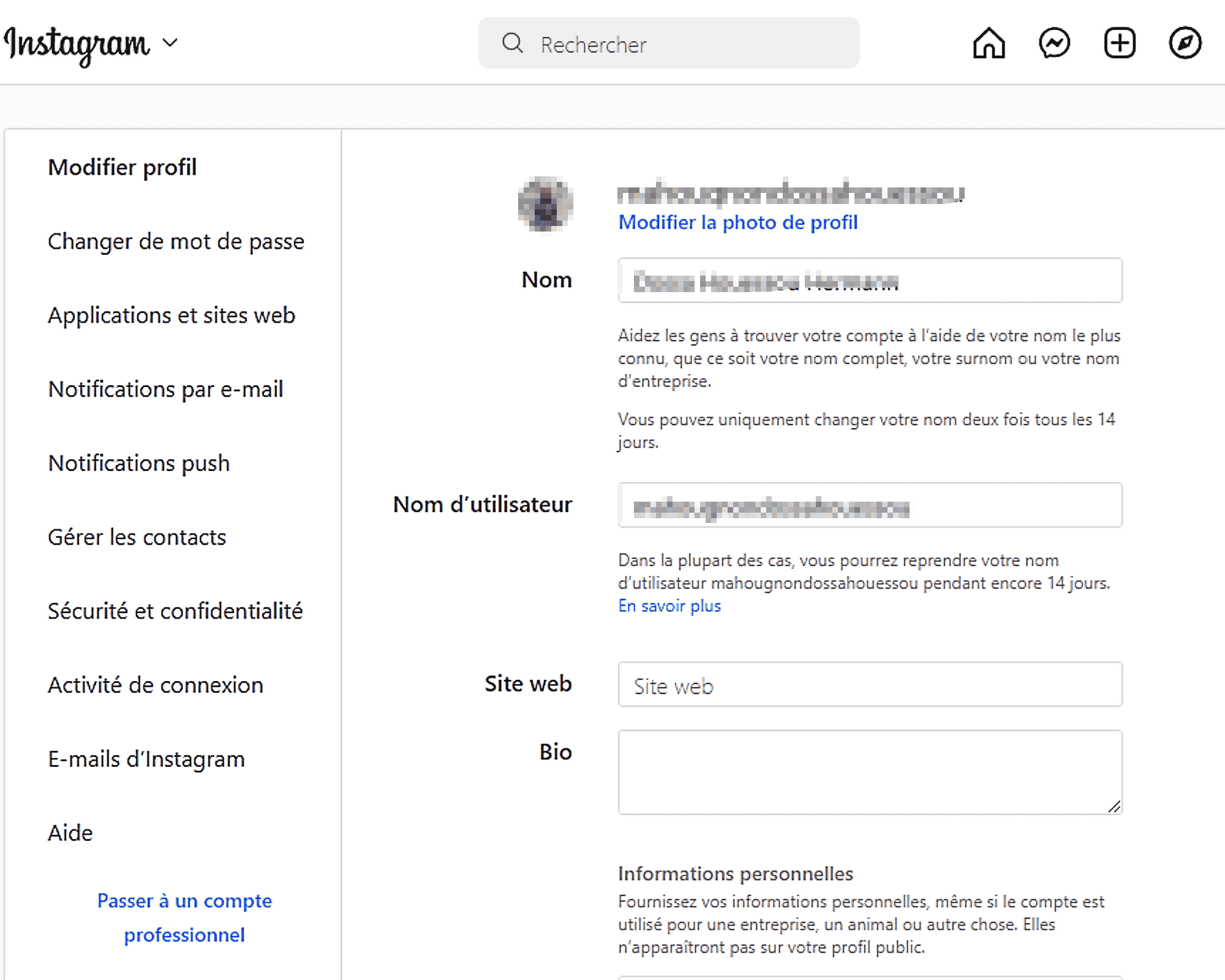
Task: Click into the Nom input field
Action: point(870,280)
